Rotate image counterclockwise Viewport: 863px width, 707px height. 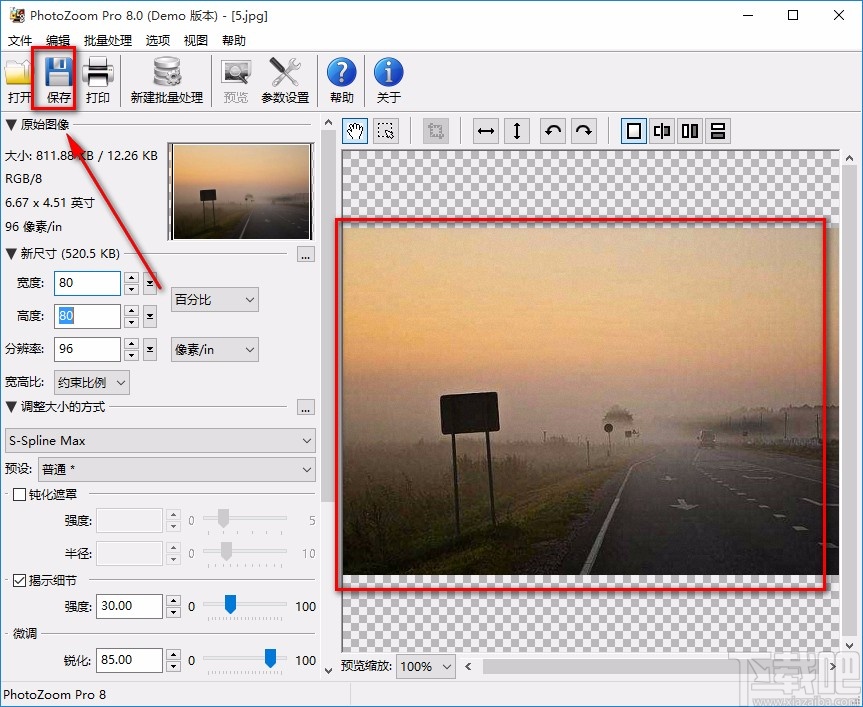(x=553, y=131)
